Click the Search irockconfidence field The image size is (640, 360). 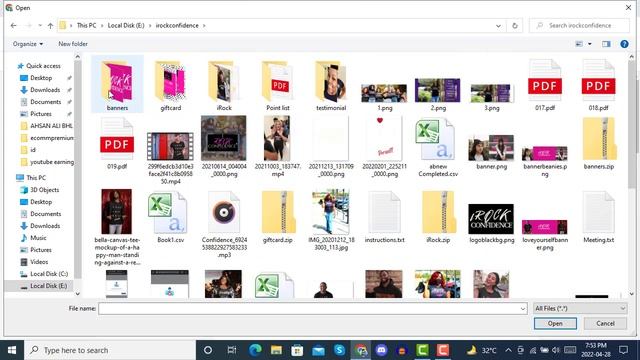(579, 25)
